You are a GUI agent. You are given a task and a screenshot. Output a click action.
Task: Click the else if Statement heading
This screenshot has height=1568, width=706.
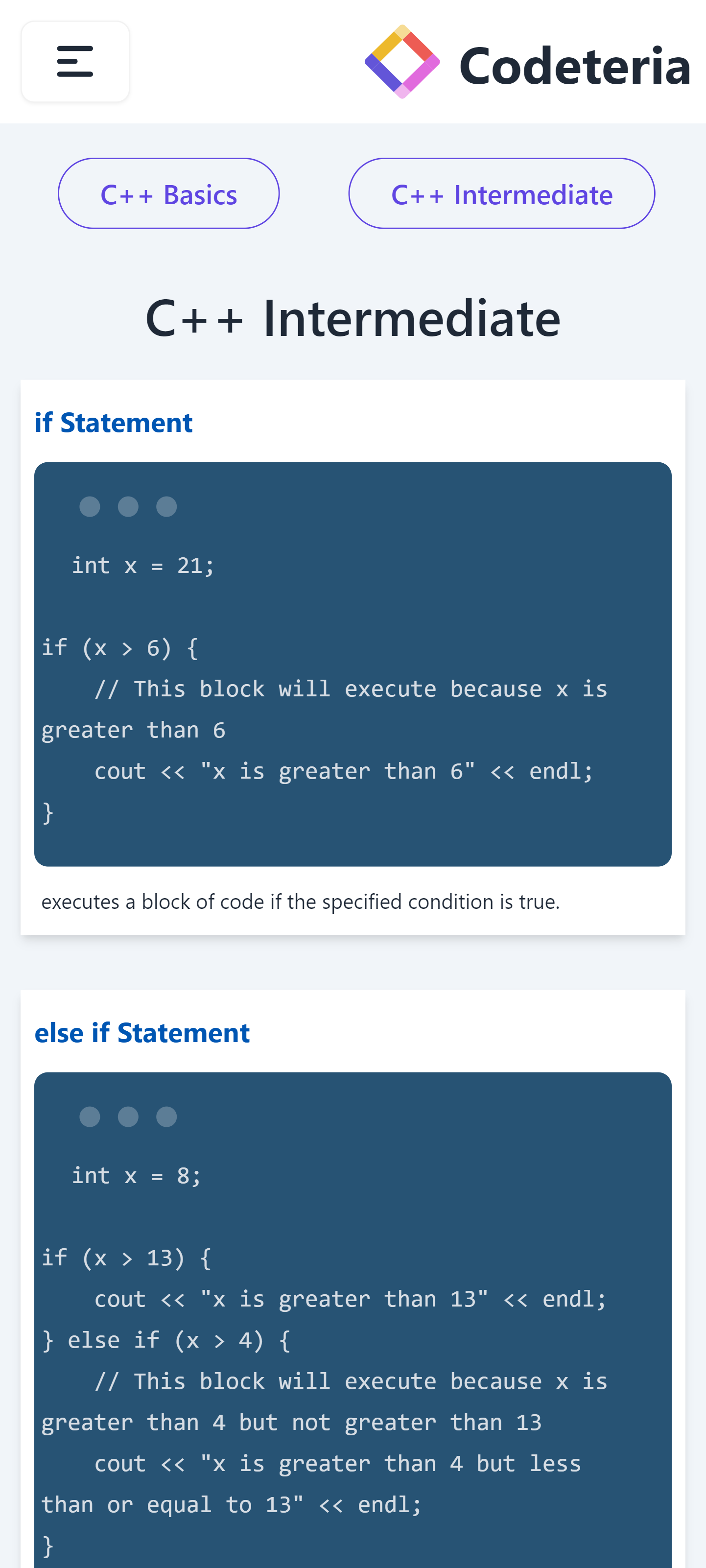pyautogui.click(x=142, y=1032)
